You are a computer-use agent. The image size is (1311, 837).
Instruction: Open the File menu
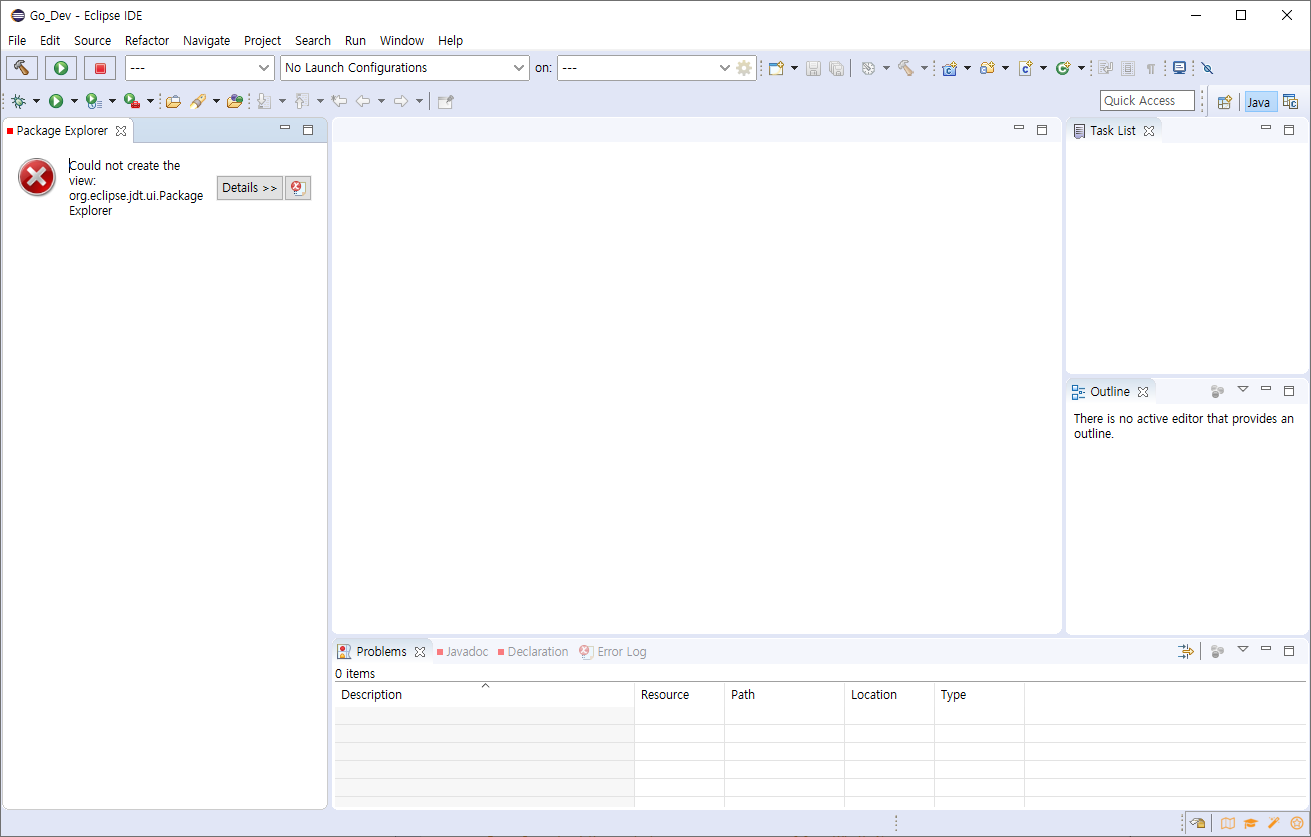pos(17,41)
